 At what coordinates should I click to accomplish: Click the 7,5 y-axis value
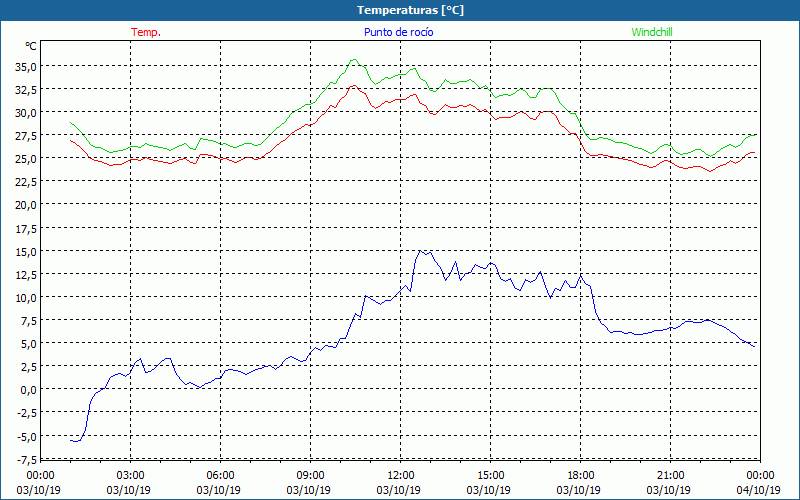[29, 321]
